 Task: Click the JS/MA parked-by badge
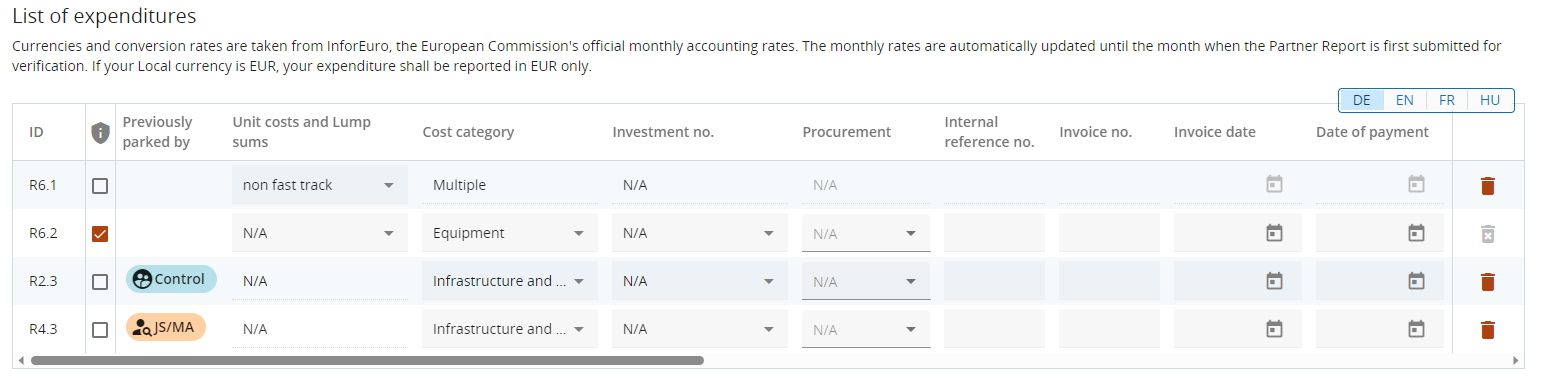click(166, 327)
